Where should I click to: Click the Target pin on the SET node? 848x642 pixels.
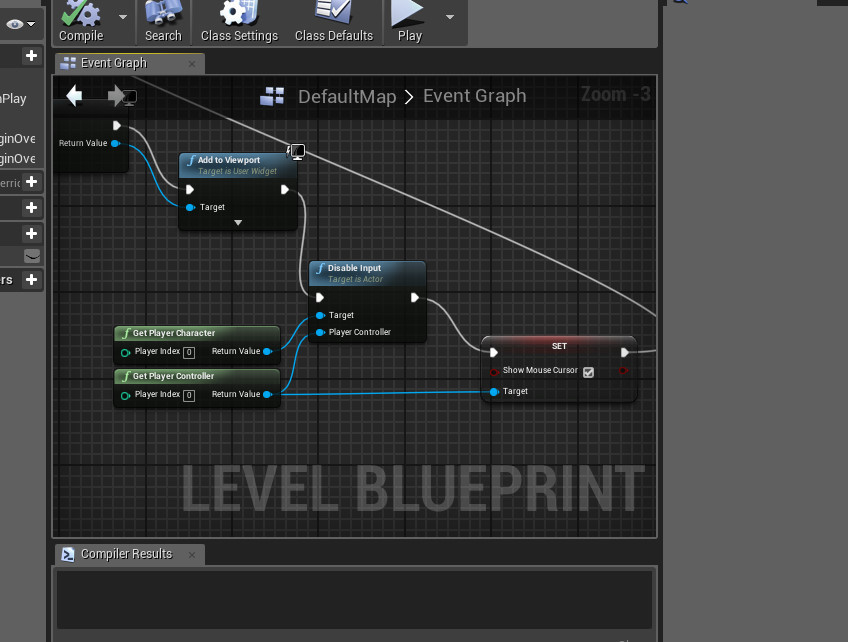(494, 392)
